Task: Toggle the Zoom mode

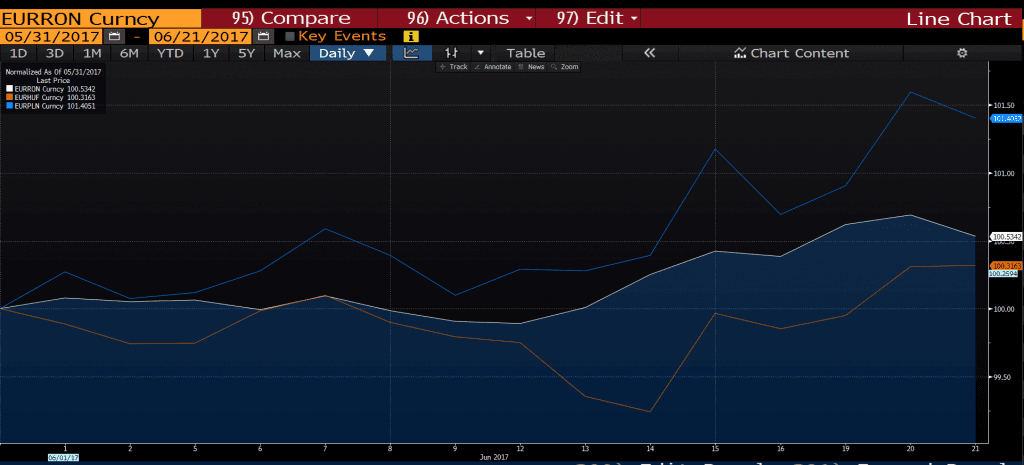Action: click(x=564, y=67)
